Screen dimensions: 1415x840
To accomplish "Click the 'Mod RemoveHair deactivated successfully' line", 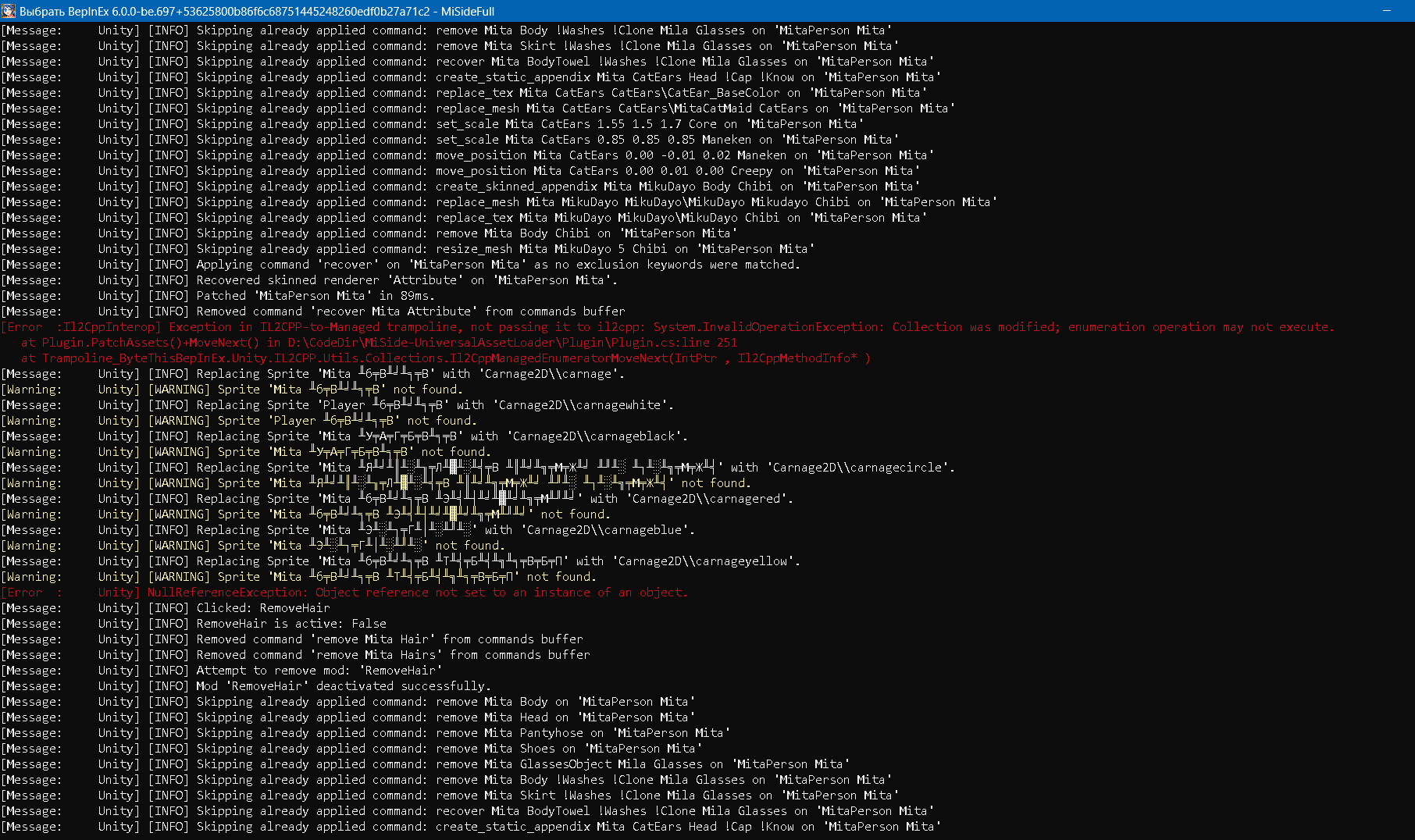I will pos(343,686).
